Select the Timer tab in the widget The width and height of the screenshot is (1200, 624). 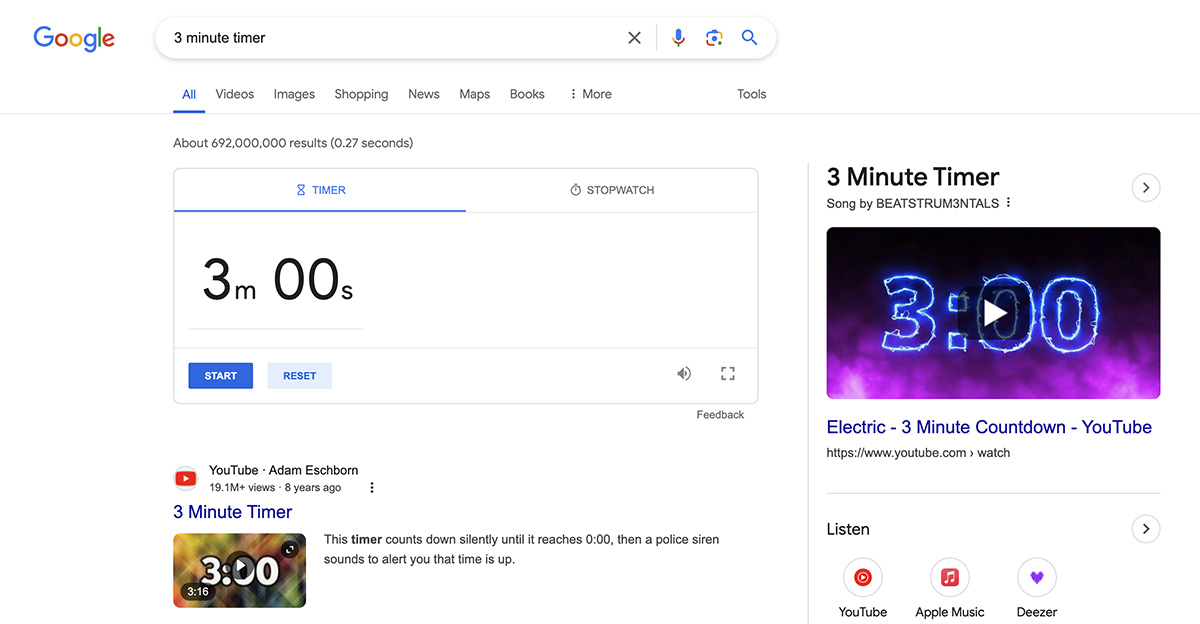320,190
